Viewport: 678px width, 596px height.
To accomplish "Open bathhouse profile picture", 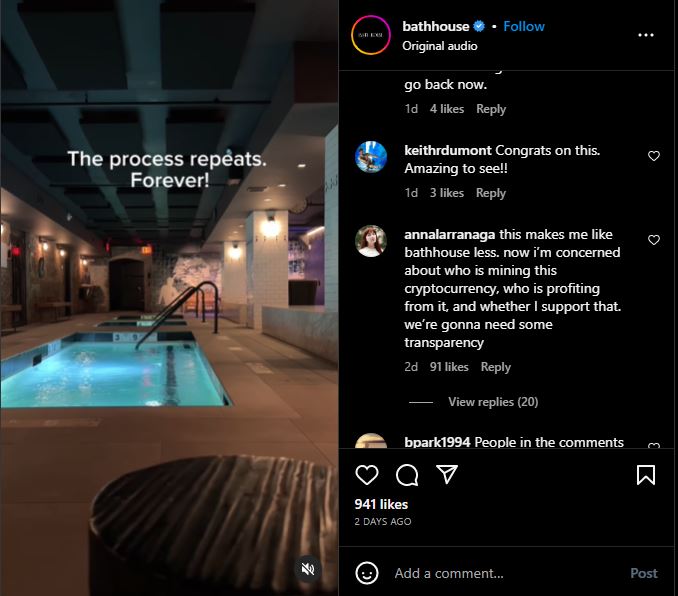I will (x=371, y=35).
